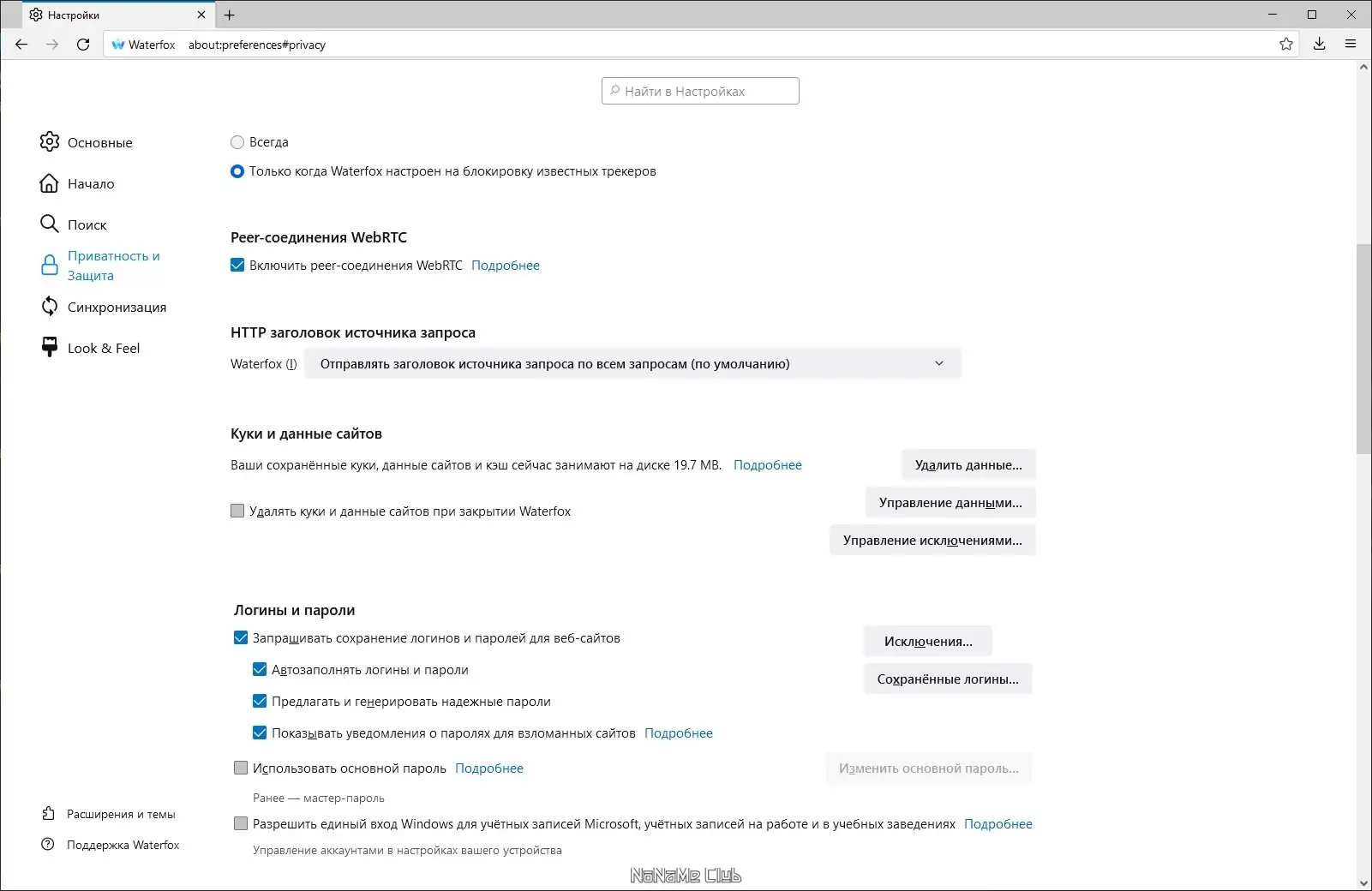Select the Всегда radio button

(x=237, y=142)
